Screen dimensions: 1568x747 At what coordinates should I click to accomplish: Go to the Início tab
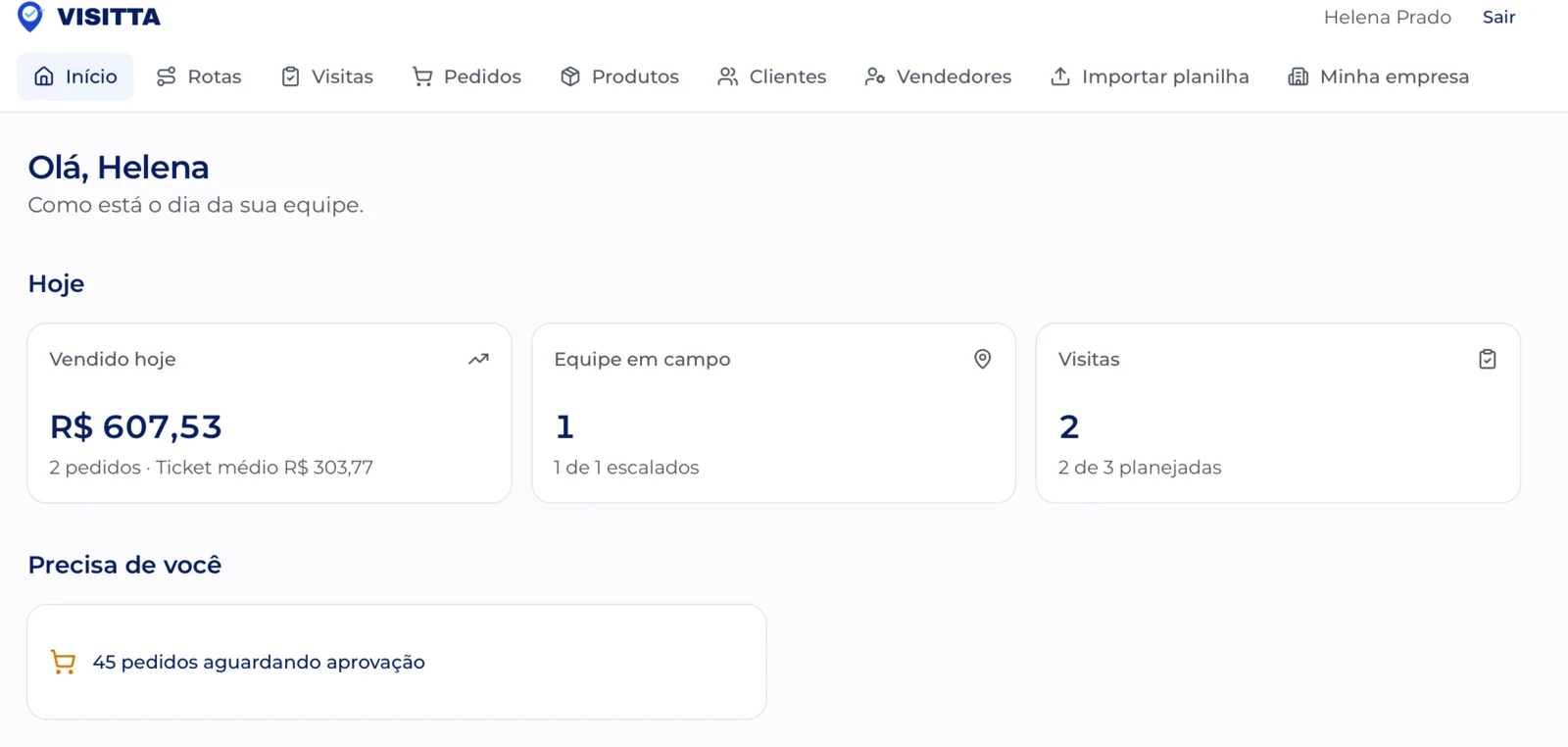[75, 76]
